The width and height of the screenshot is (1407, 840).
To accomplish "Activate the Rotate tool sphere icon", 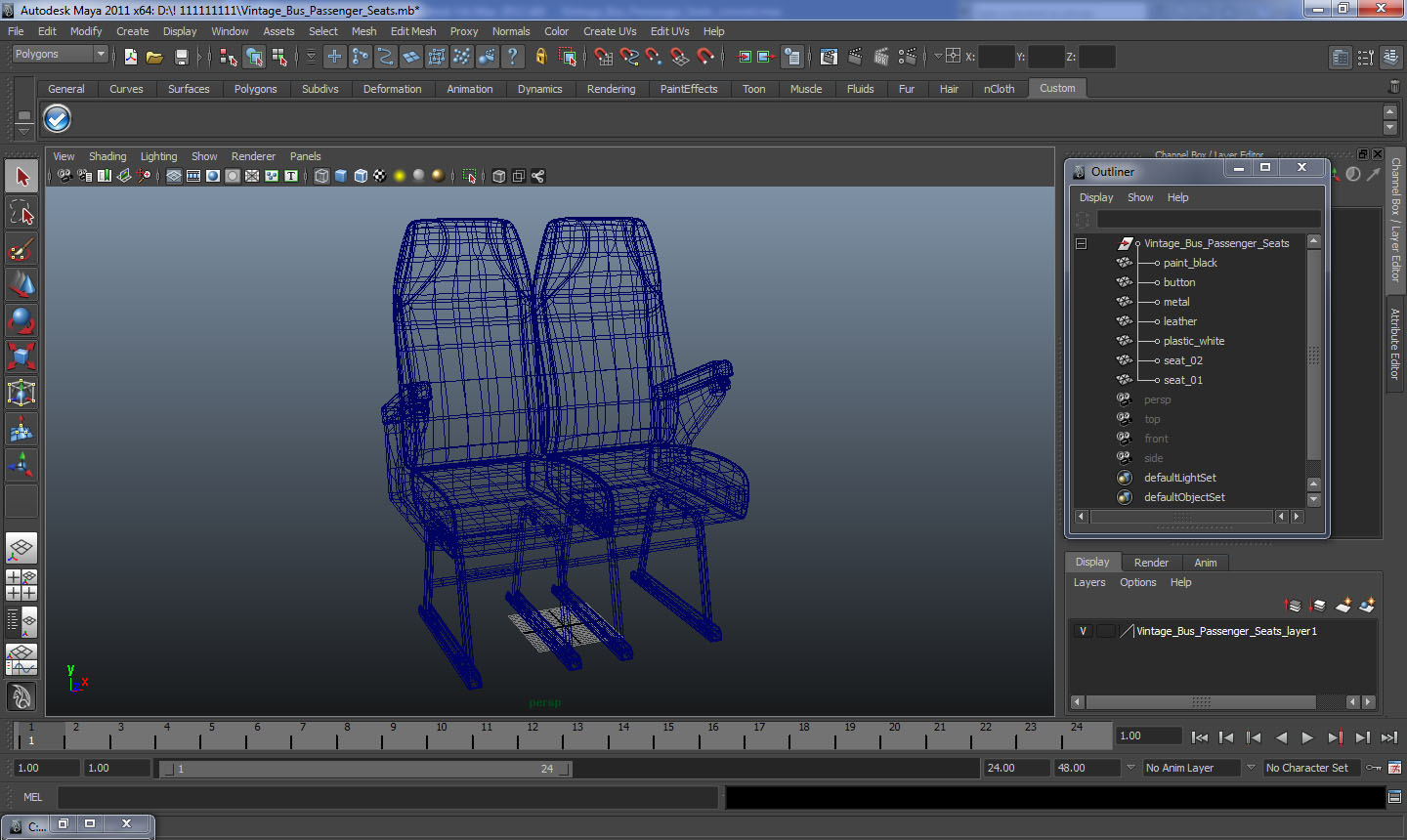I will coord(21,321).
